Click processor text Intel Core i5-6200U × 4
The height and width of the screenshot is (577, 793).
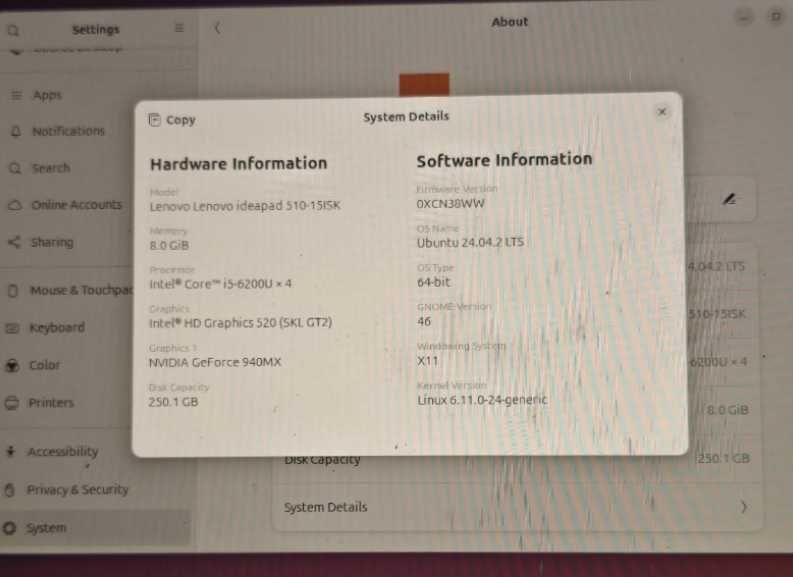point(220,284)
